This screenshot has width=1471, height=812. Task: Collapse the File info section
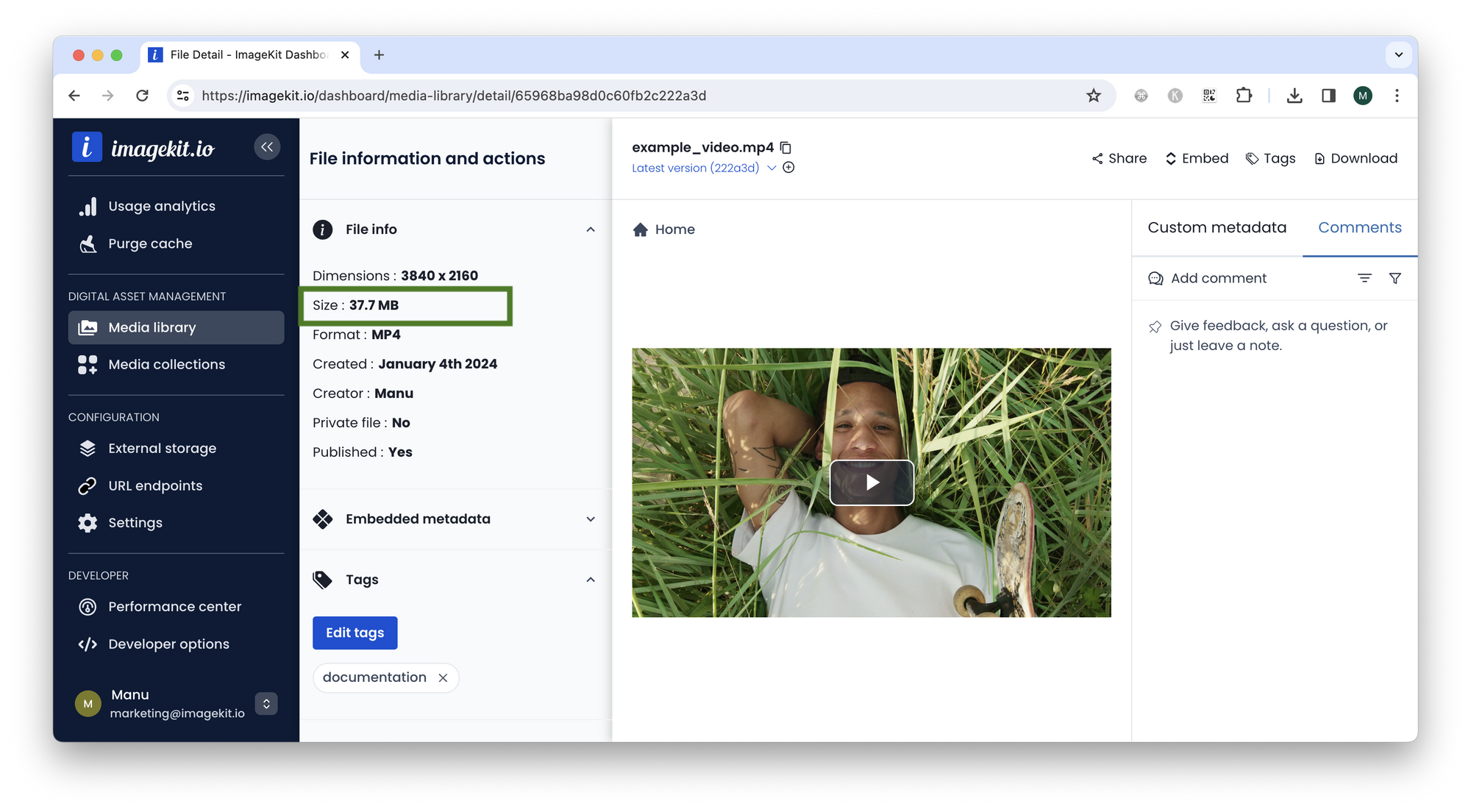coord(591,229)
